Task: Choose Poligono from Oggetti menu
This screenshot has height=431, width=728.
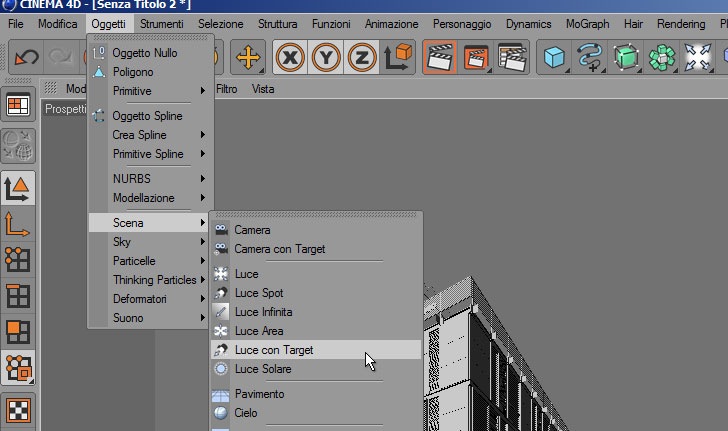Action: click(150, 72)
